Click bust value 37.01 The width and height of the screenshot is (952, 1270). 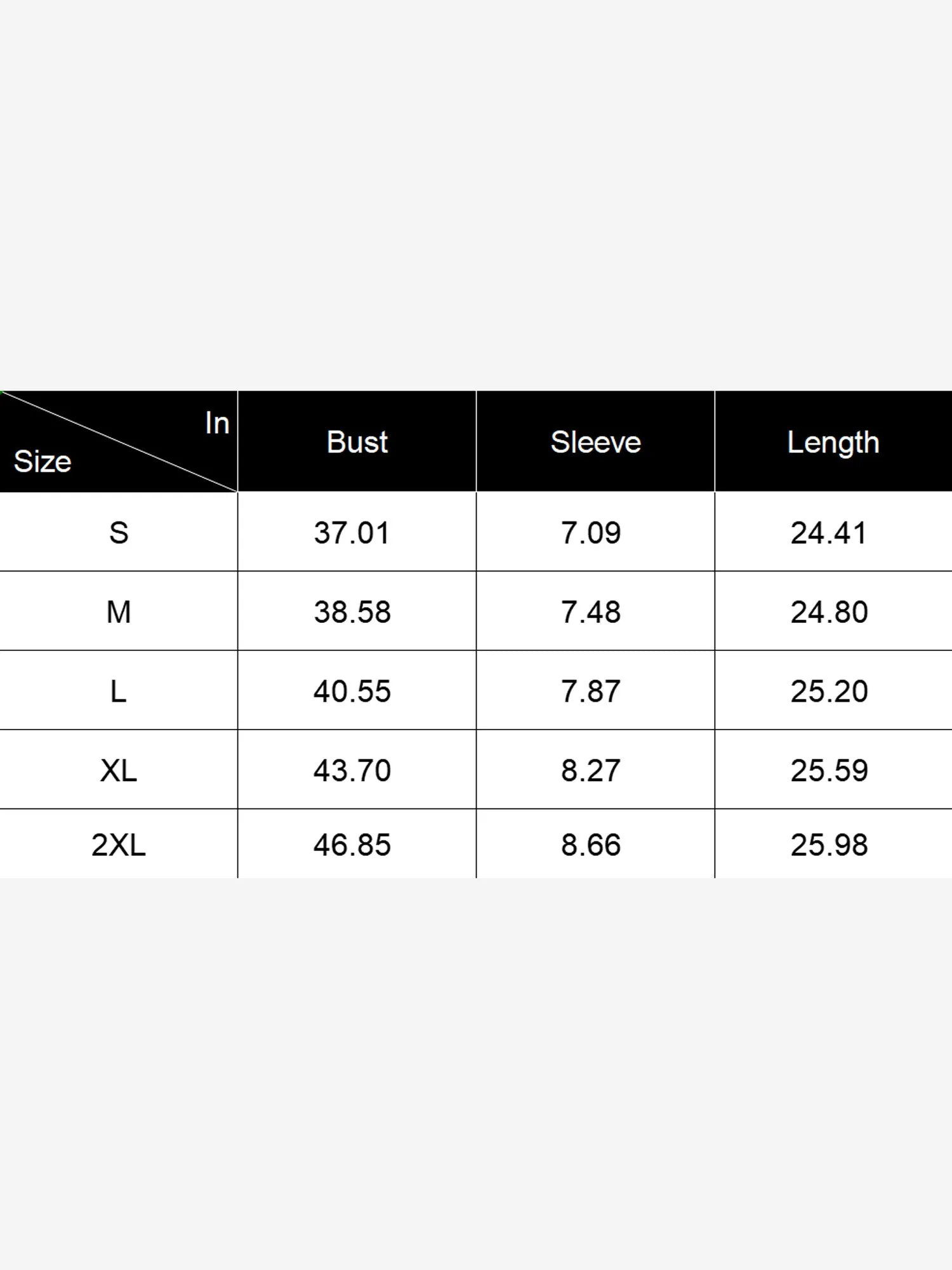[x=352, y=533]
